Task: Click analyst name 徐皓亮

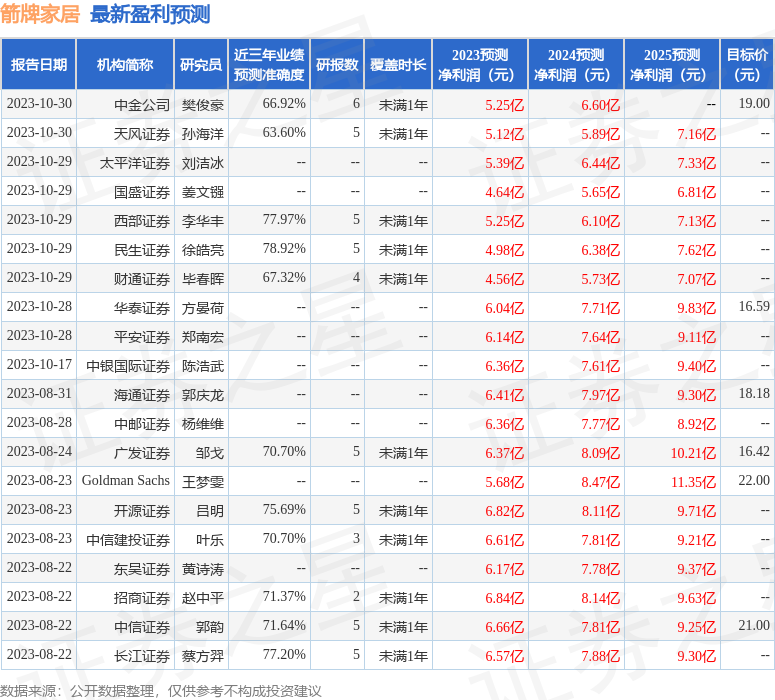Action: pos(203,250)
